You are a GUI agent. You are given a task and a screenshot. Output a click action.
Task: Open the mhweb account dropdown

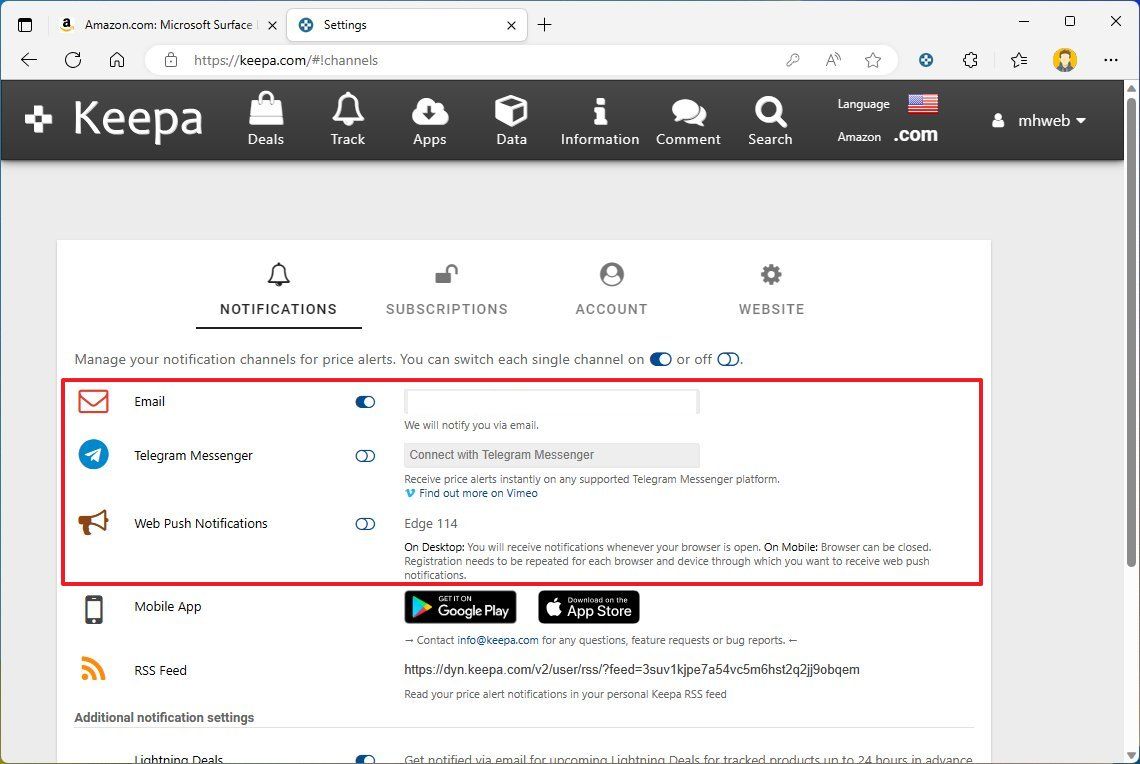pos(1040,120)
